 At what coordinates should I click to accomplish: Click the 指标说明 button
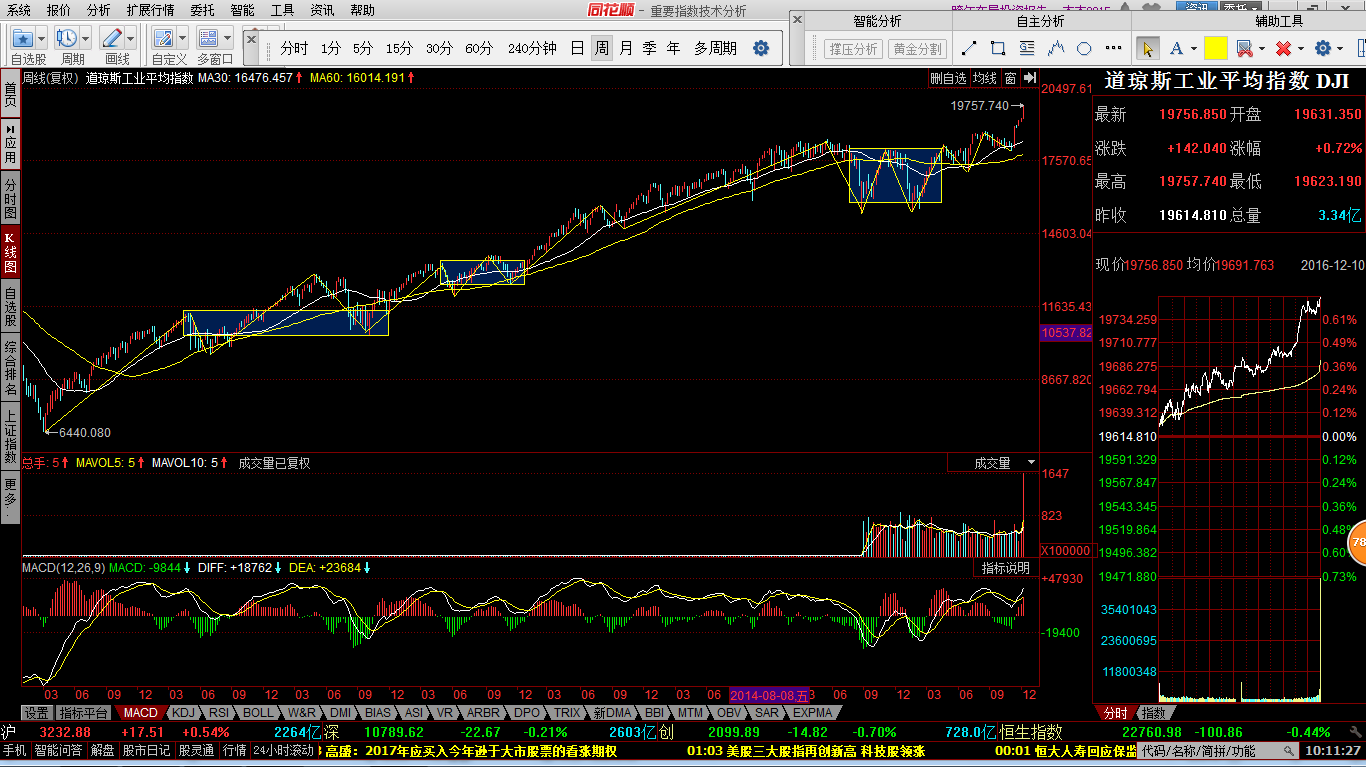(1006, 568)
